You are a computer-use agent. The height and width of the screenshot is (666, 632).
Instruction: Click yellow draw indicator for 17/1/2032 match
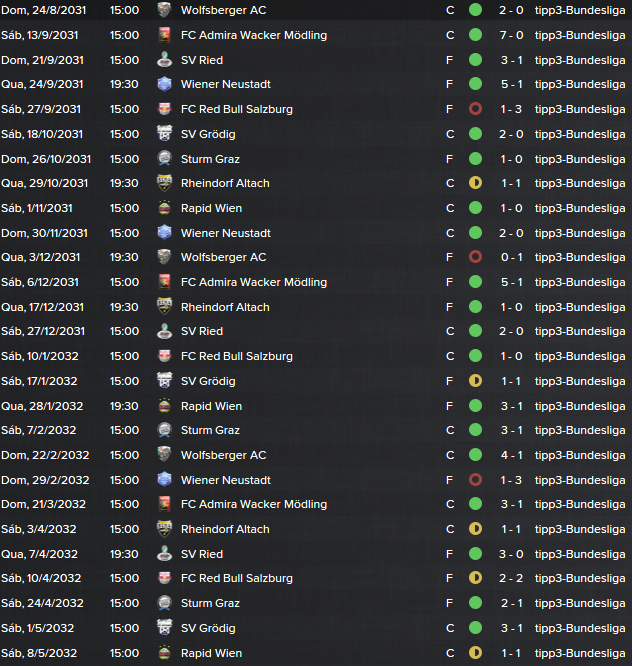click(x=475, y=381)
